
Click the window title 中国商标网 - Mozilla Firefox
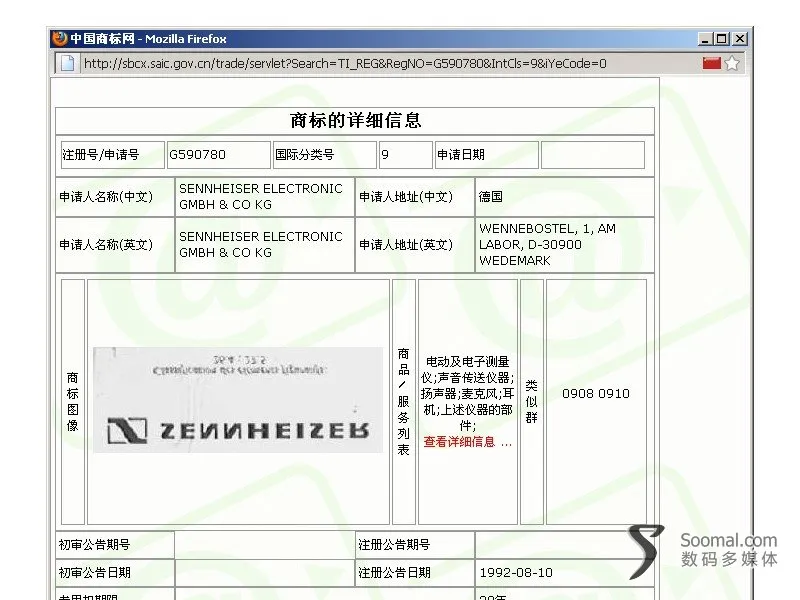[x=148, y=39]
